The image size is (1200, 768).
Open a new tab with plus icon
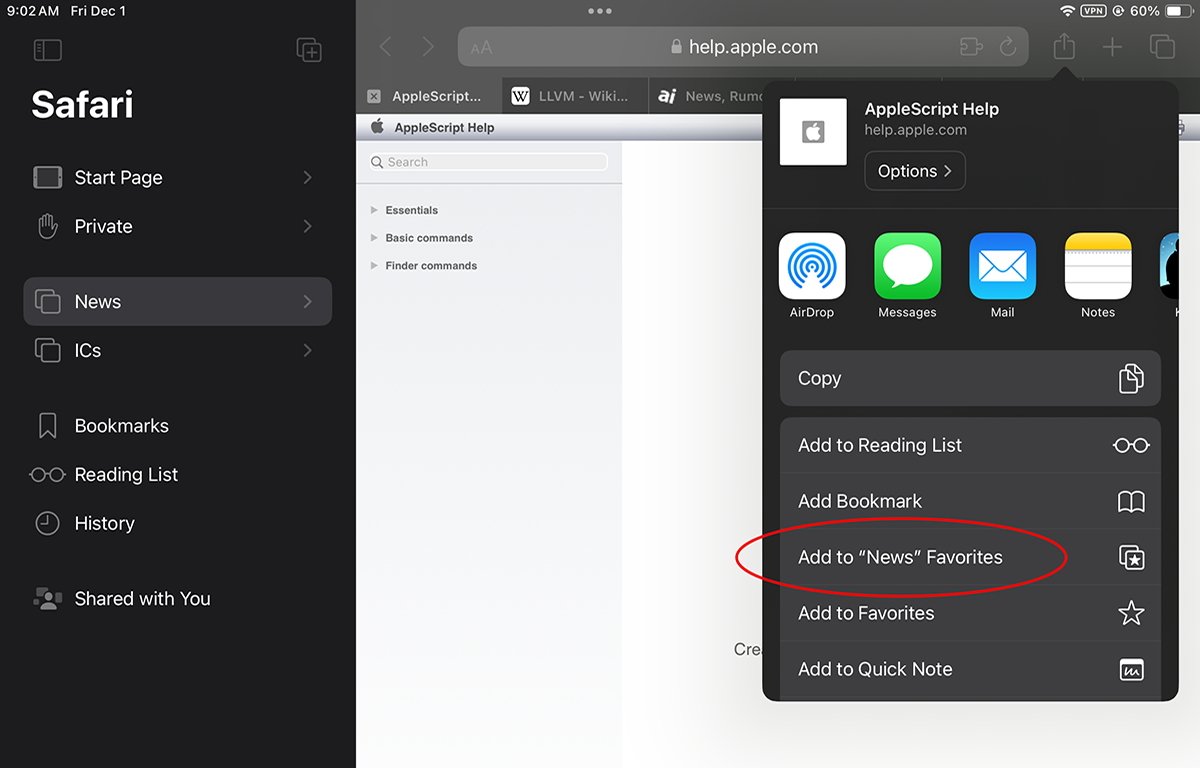click(x=1112, y=47)
